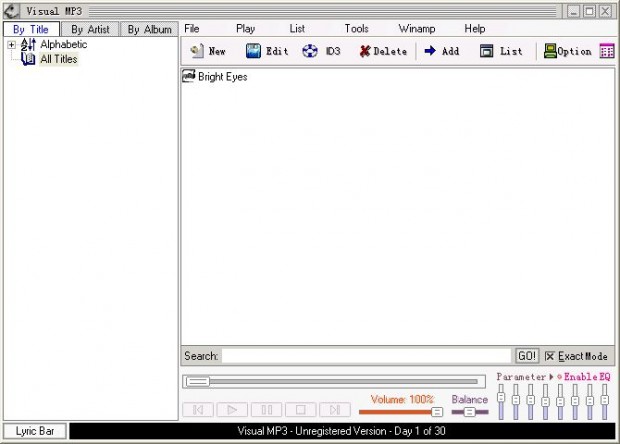The width and height of the screenshot is (620, 444).
Task: Click the purple grid icon in toolbar
Action: tap(607, 51)
